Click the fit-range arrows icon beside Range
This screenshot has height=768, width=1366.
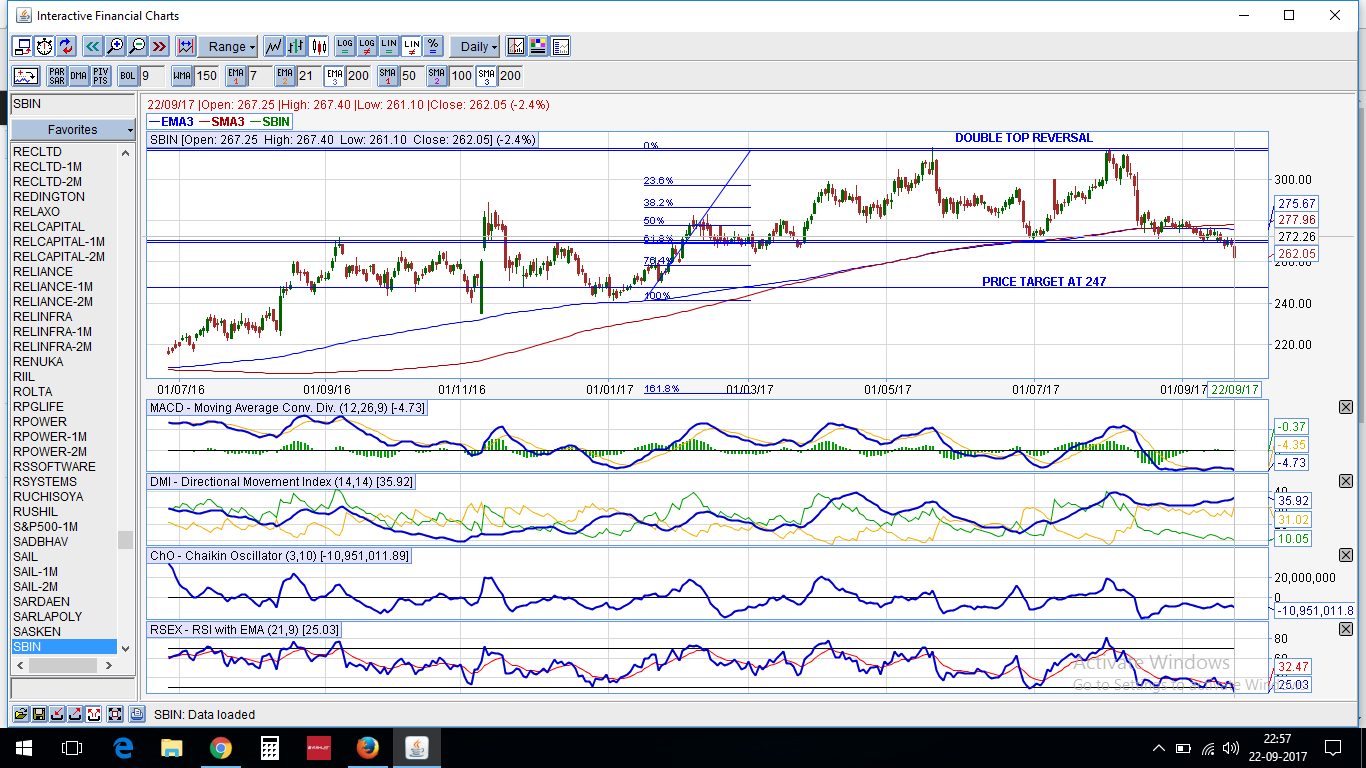(186, 46)
